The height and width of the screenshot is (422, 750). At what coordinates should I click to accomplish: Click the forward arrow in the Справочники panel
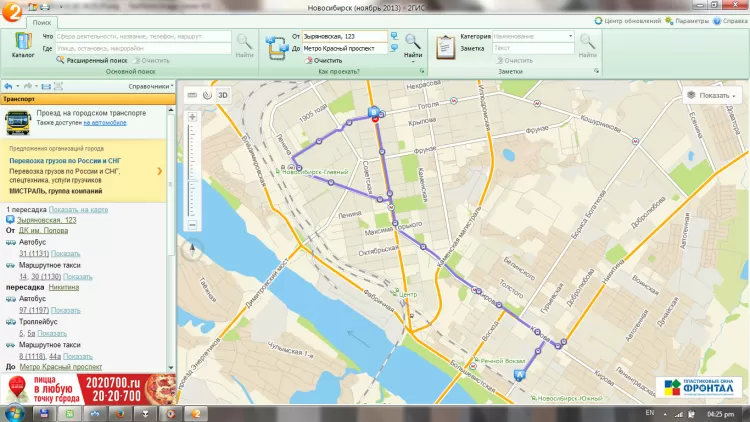(28, 86)
